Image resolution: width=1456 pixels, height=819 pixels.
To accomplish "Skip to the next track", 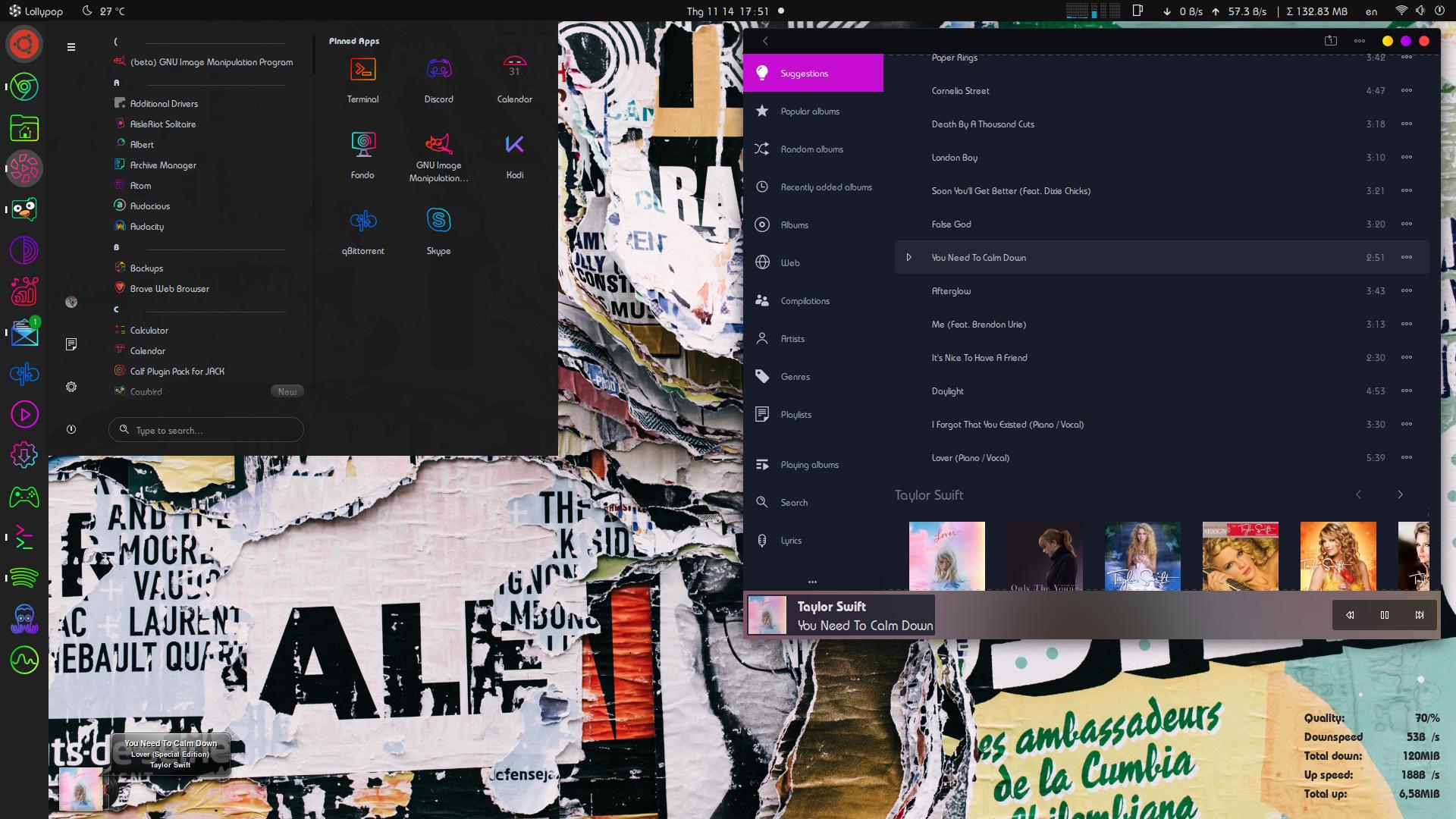I will point(1420,615).
